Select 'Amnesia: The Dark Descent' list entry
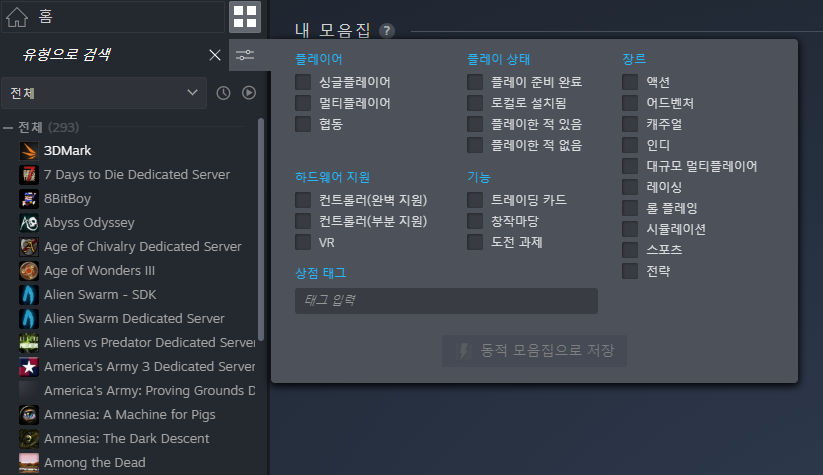 126,439
